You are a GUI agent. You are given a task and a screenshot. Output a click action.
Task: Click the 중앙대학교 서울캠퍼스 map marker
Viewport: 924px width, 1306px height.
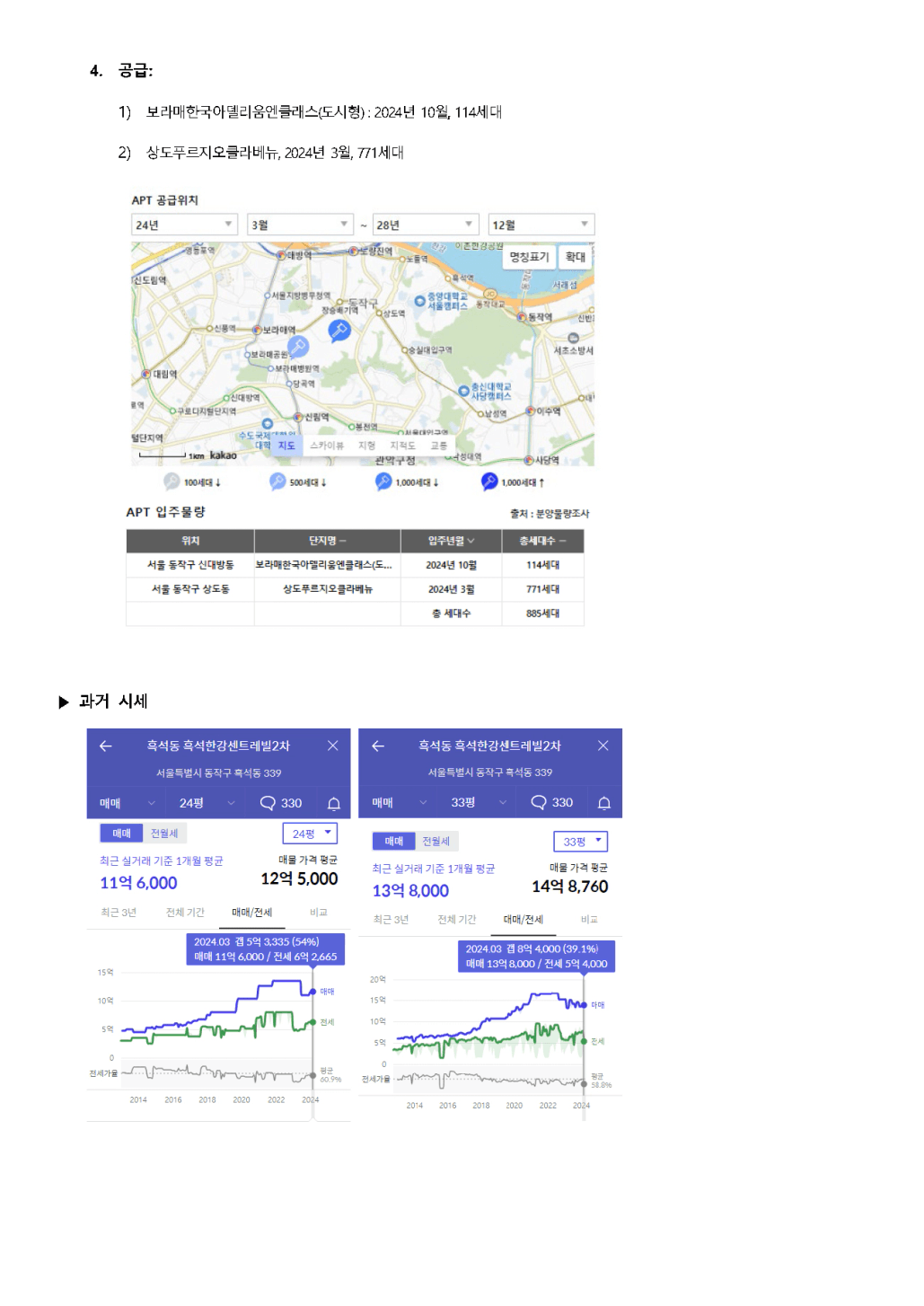point(419,301)
